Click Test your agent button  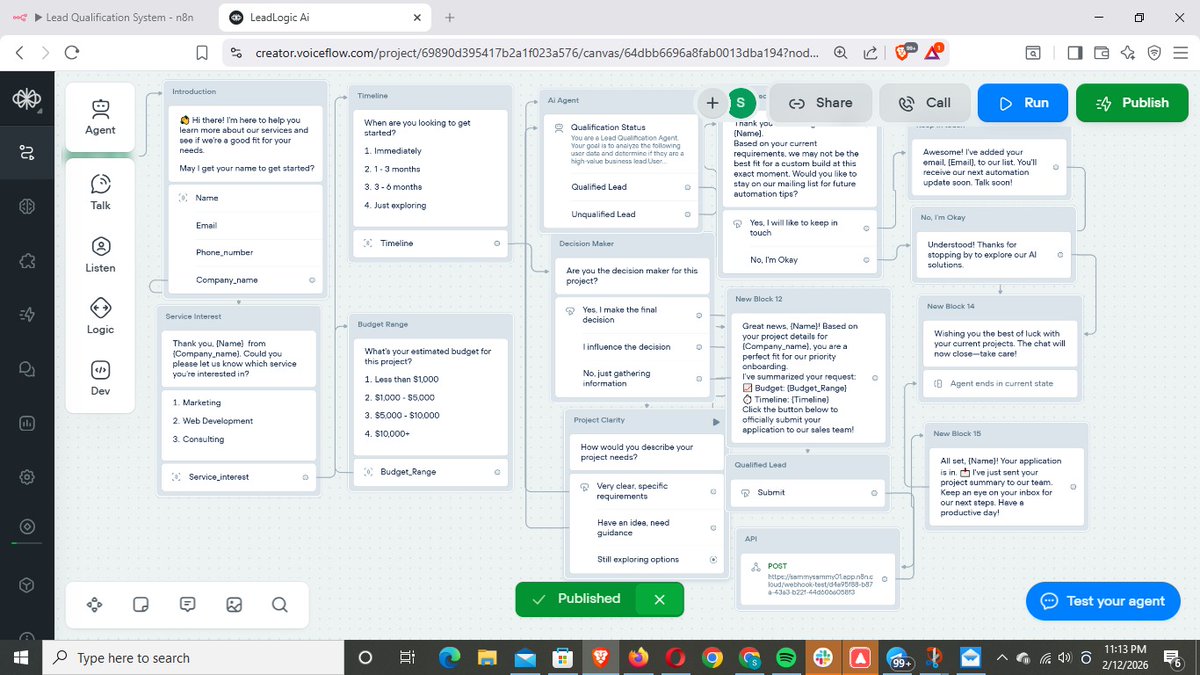coord(1103,601)
